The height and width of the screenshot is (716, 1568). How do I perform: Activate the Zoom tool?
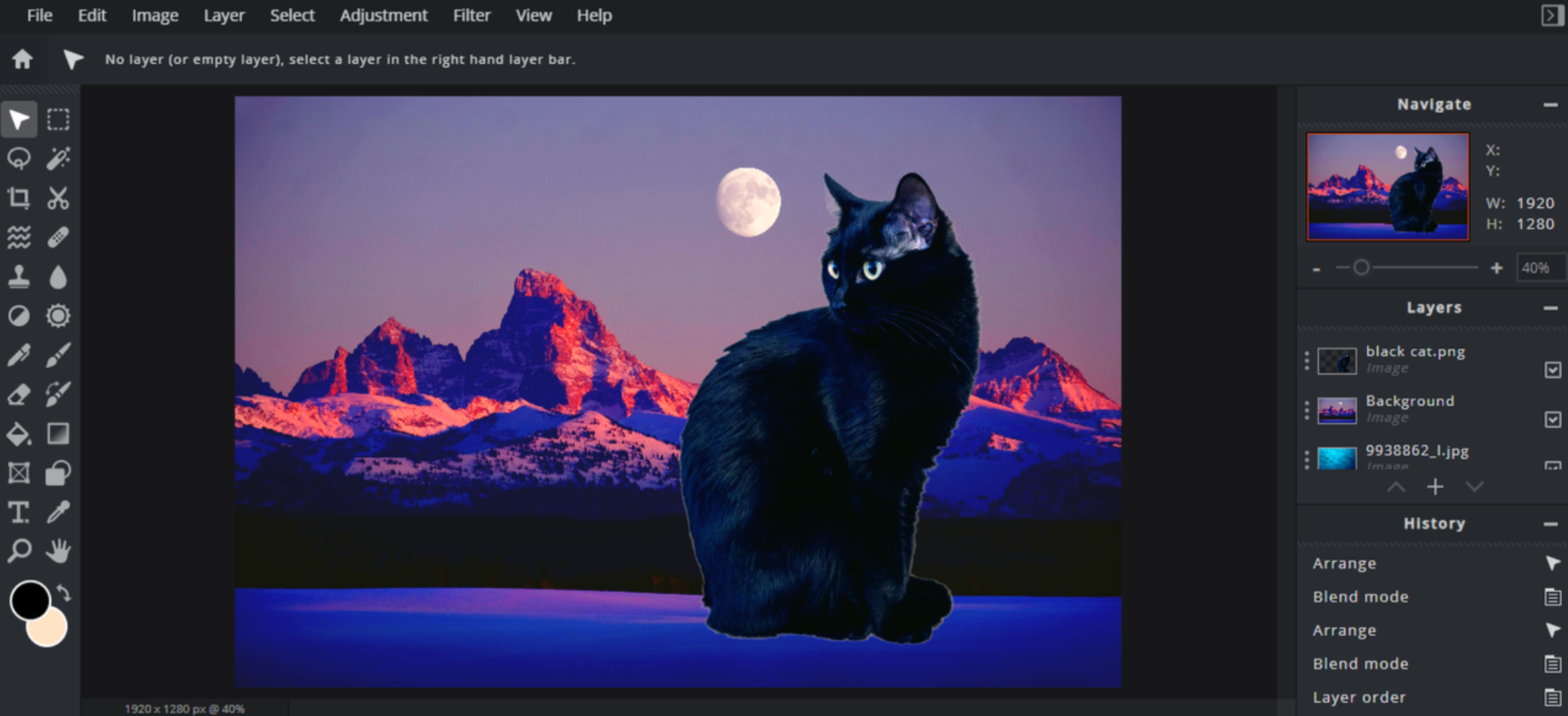pos(19,551)
